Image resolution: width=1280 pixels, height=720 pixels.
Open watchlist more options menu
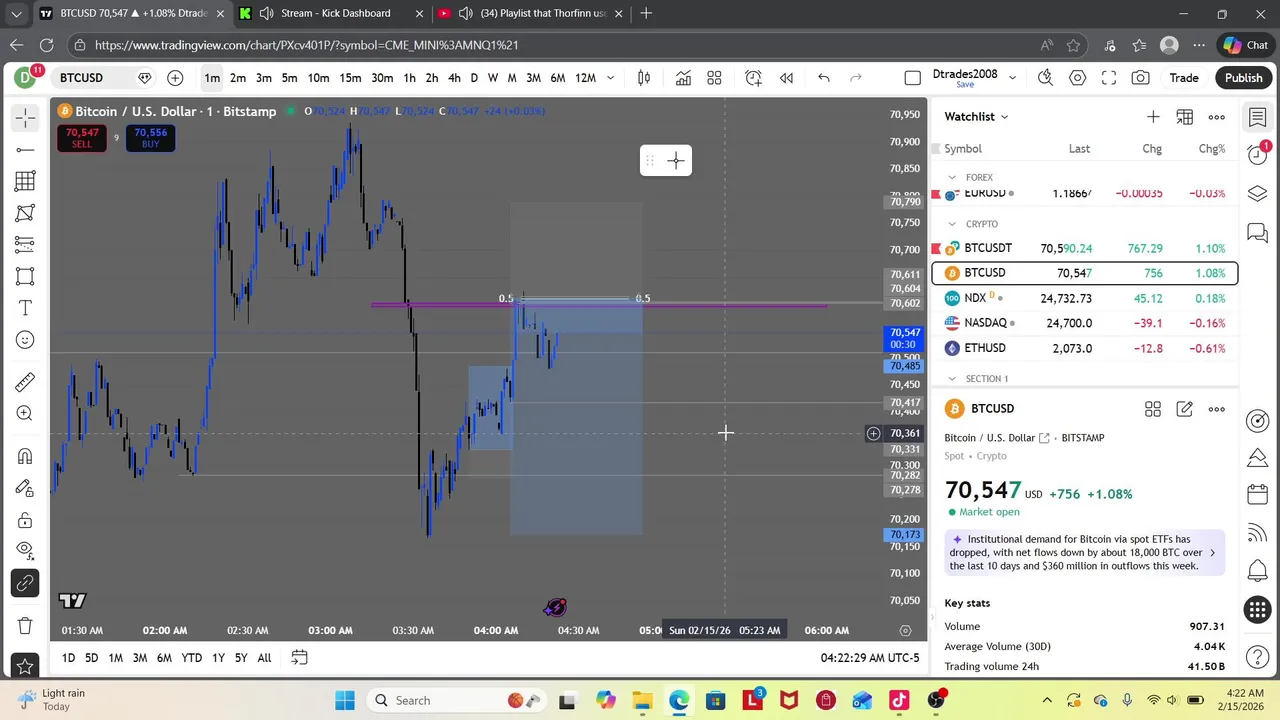click(1217, 117)
